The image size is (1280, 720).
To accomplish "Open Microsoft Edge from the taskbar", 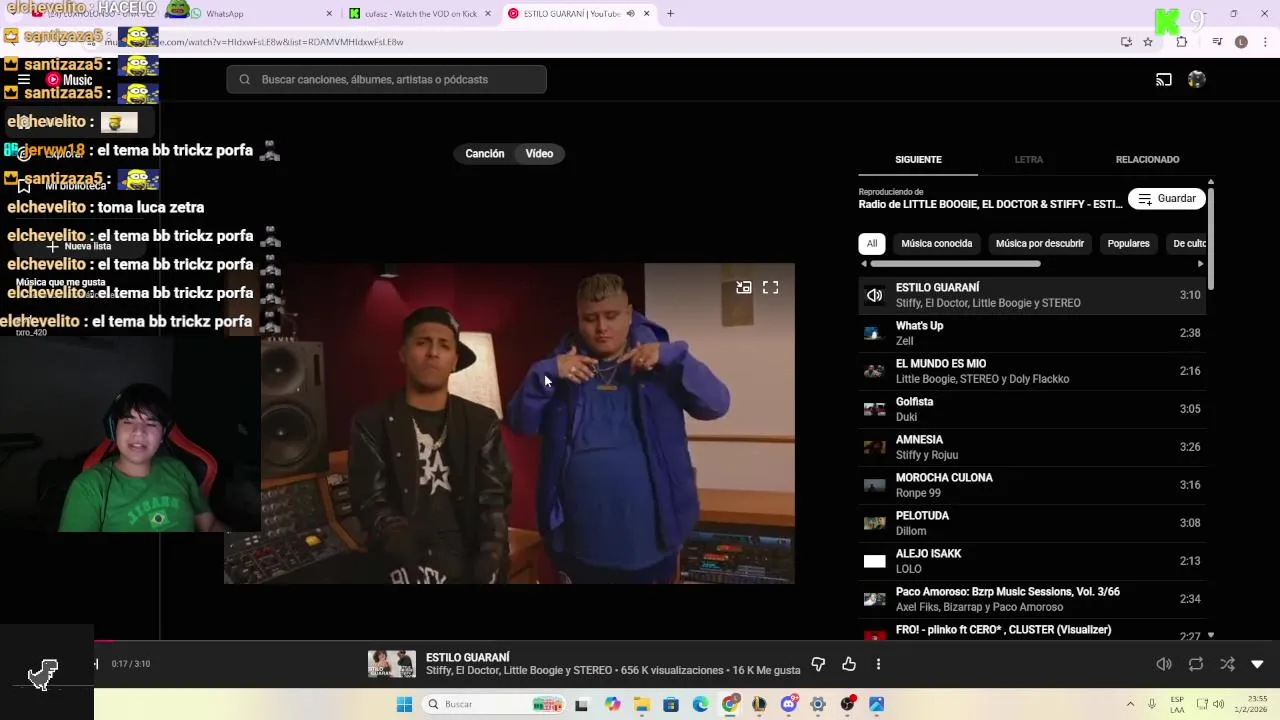I will coord(700,705).
